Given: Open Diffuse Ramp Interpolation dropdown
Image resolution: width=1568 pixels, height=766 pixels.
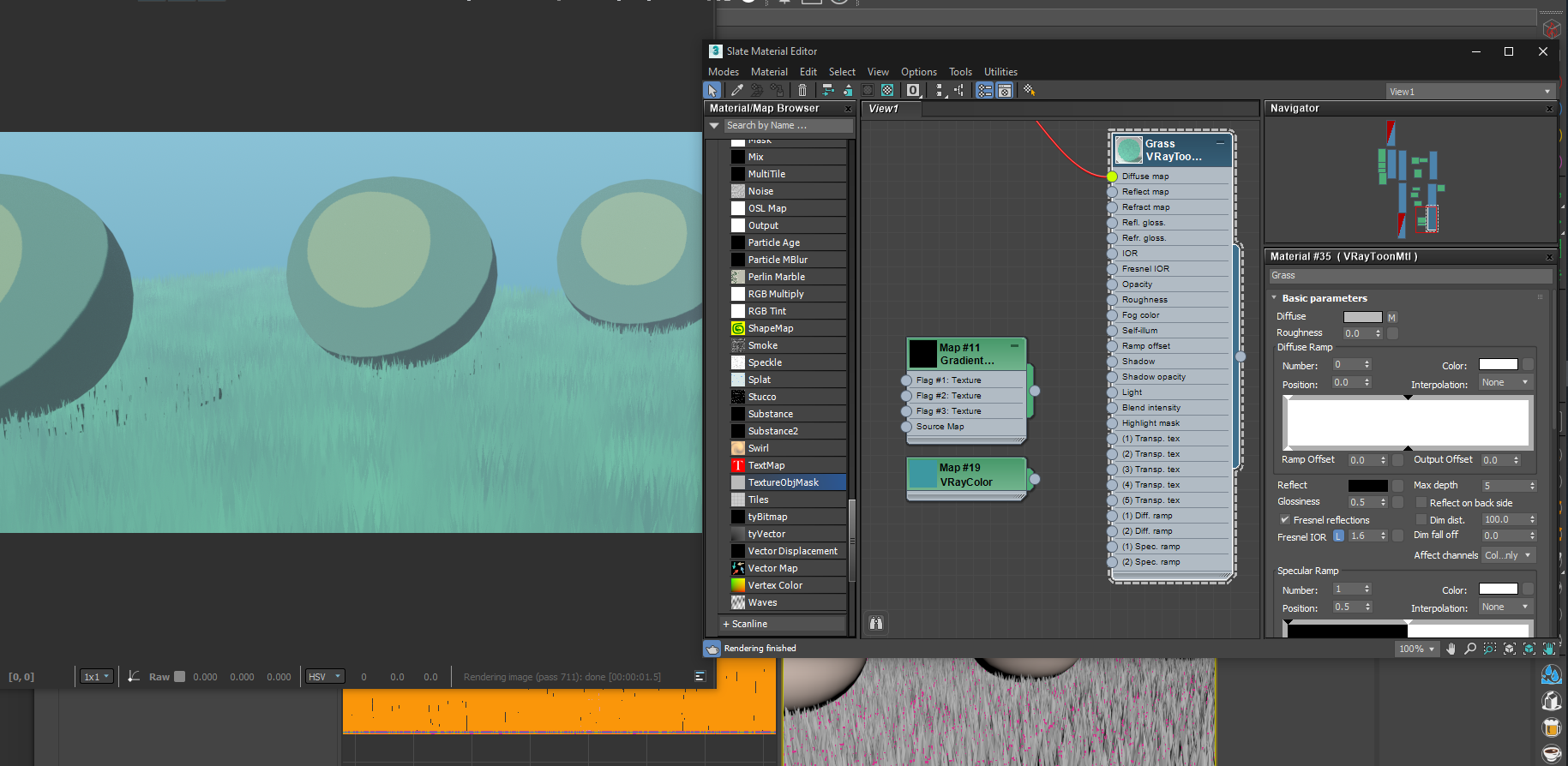Looking at the screenshot, I should 1505,382.
